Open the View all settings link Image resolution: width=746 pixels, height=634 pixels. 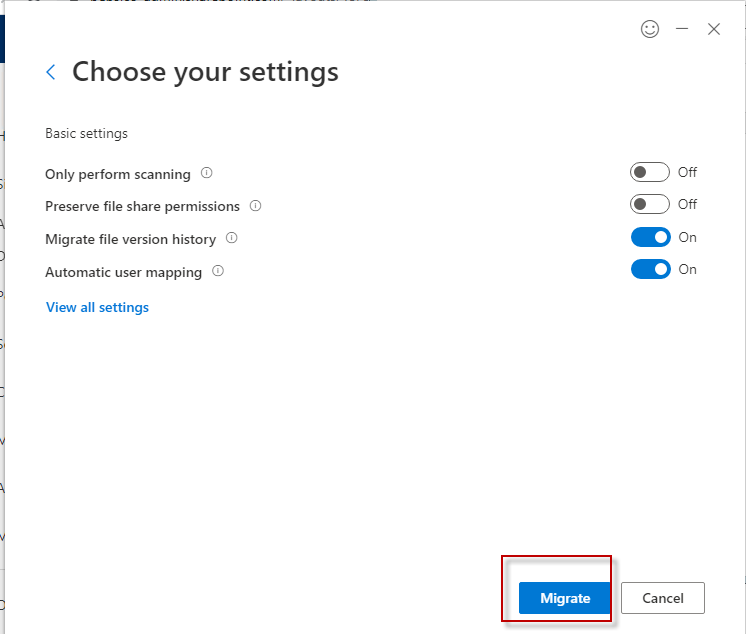(x=97, y=307)
